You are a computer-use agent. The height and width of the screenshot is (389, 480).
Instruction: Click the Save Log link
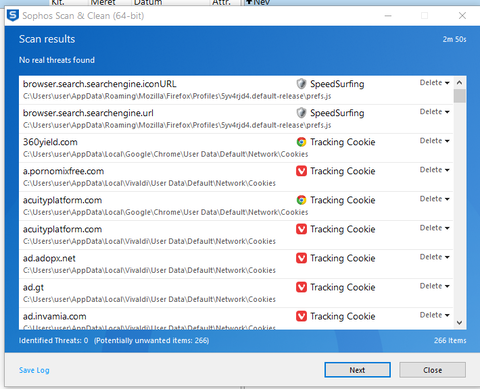pos(34,370)
